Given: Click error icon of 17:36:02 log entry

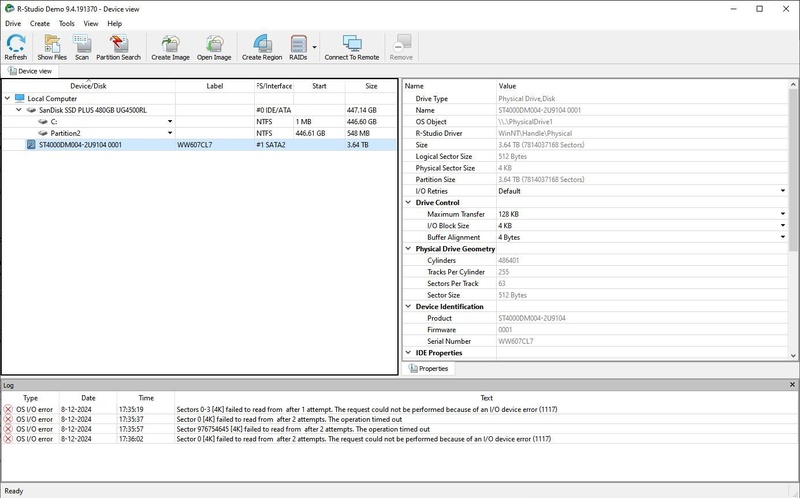Looking at the screenshot, I should [8, 439].
